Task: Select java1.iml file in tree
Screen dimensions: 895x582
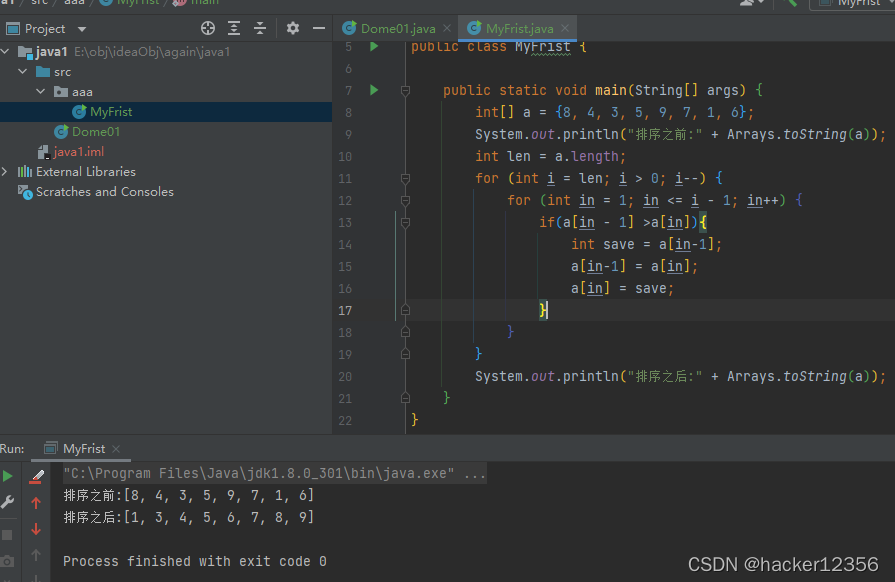Action: pyautogui.click(x=79, y=152)
